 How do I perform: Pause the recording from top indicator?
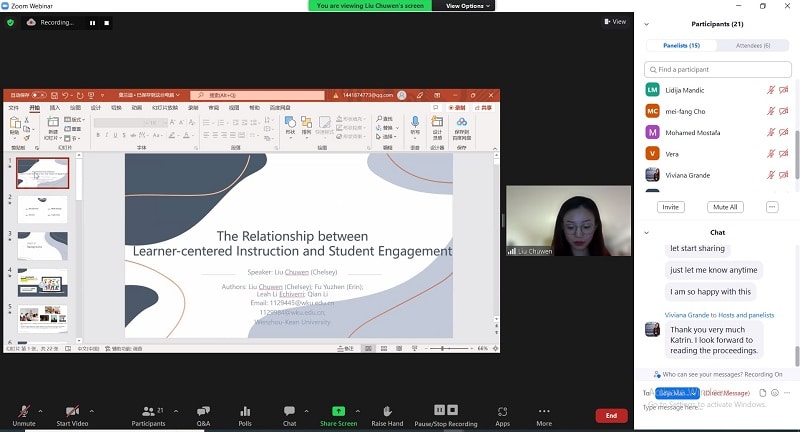(93, 22)
